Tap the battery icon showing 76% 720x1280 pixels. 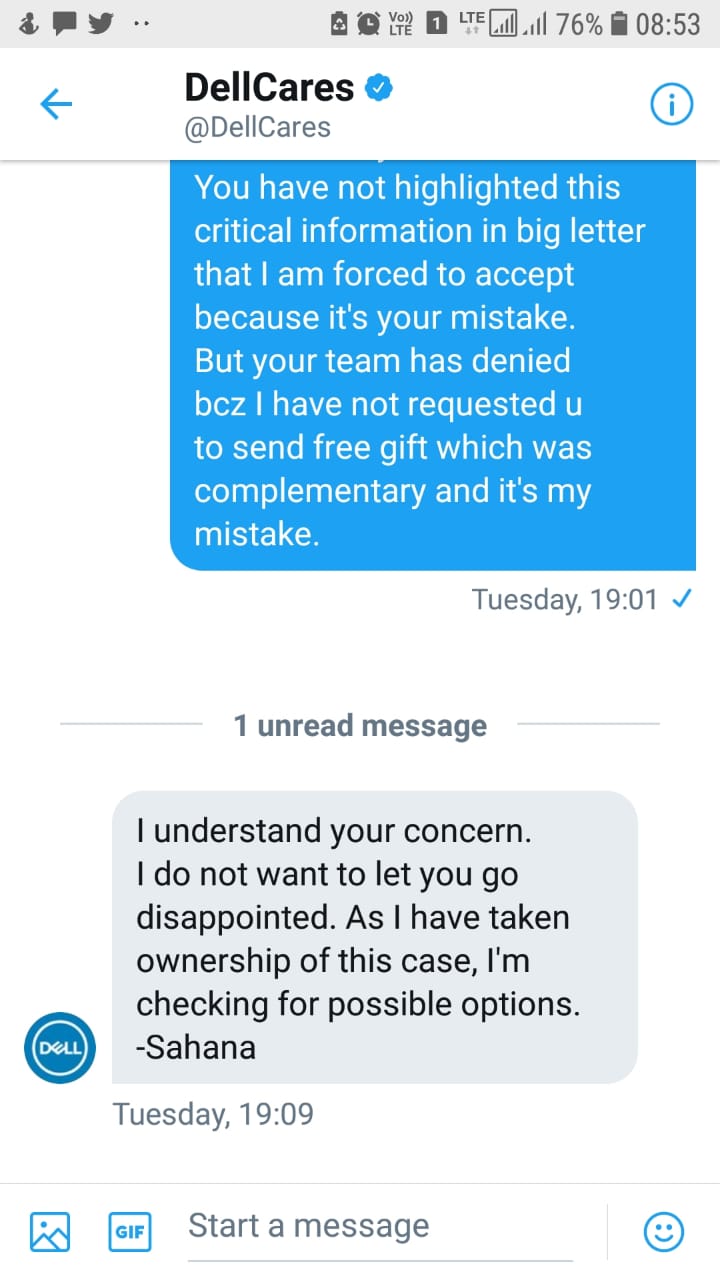tap(620, 24)
